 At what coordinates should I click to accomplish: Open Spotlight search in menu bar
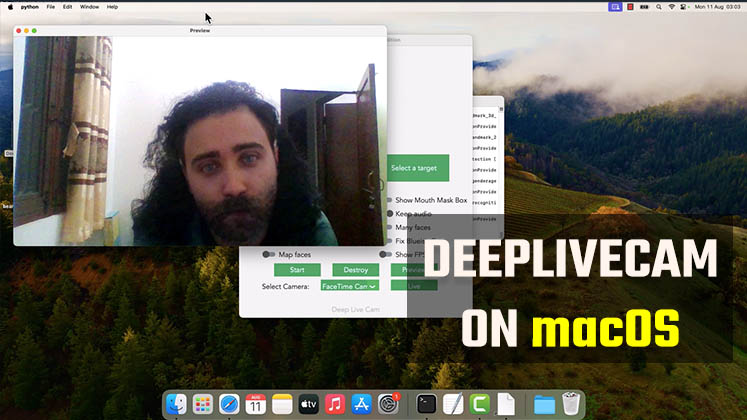[659, 7]
